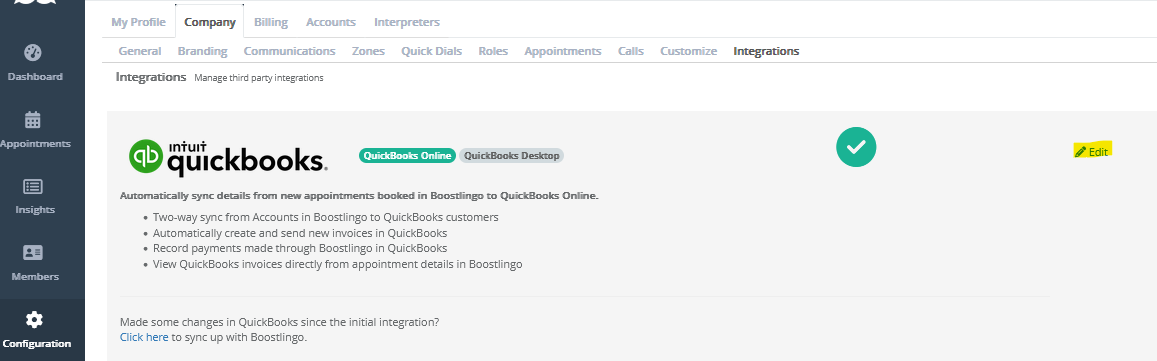Go to Quick Dials sub-tab
This screenshot has height=361, width=1157.
click(432, 51)
